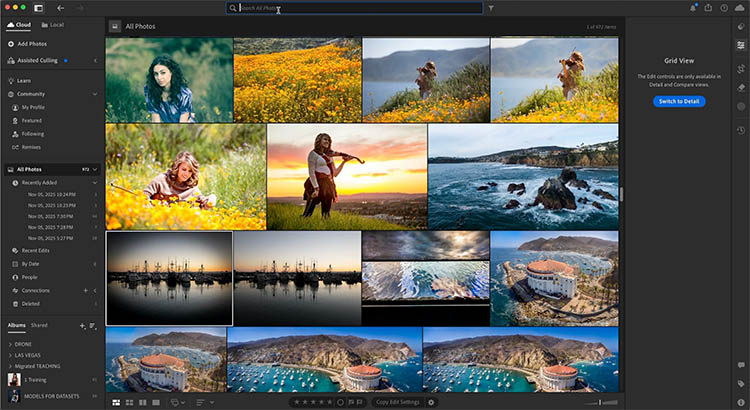The height and width of the screenshot is (410, 750).
Task: Collapse the Recently Added chevron
Action: (x=95, y=183)
